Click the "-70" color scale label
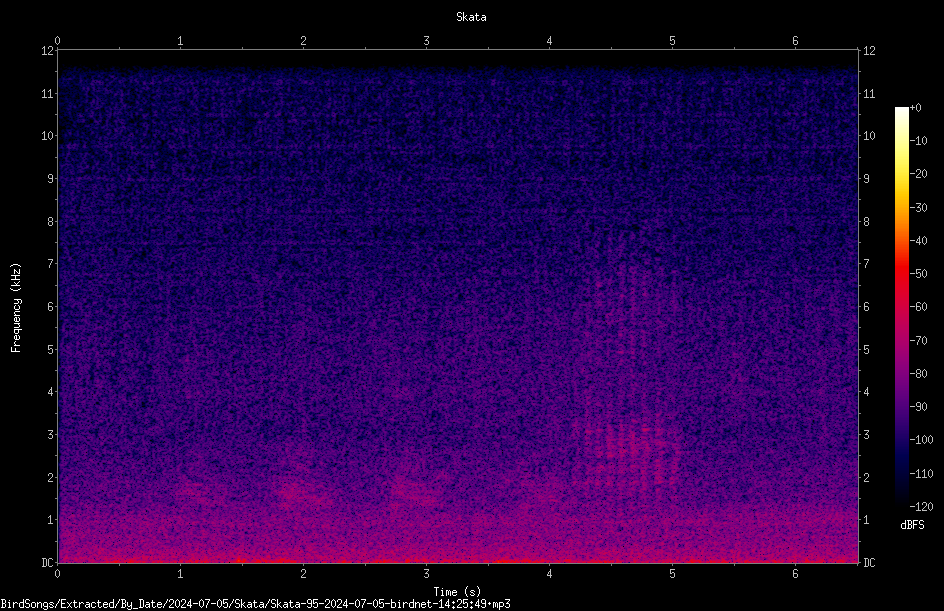This screenshot has width=944, height=611. click(x=918, y=341)
